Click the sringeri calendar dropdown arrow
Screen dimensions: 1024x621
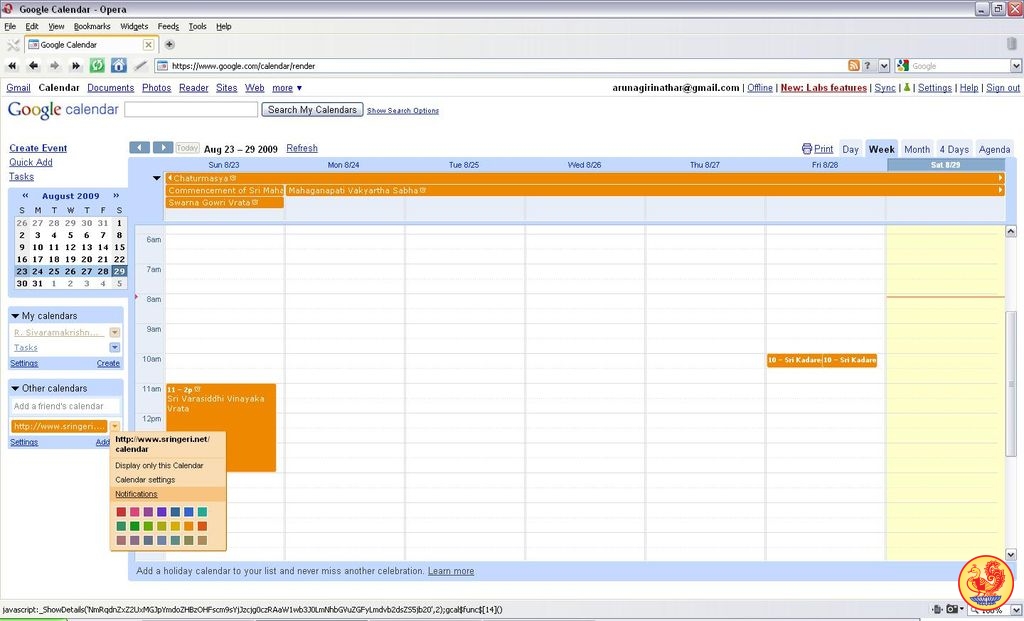(x=114, y=426)
